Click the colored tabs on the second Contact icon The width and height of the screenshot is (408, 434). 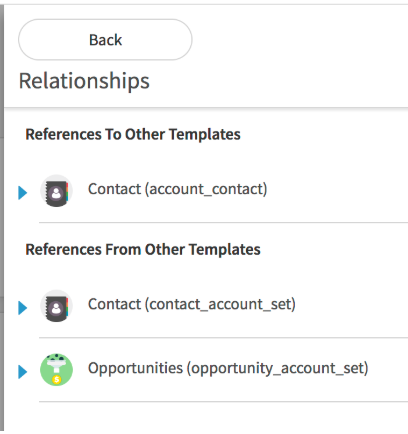pos(67,307)
